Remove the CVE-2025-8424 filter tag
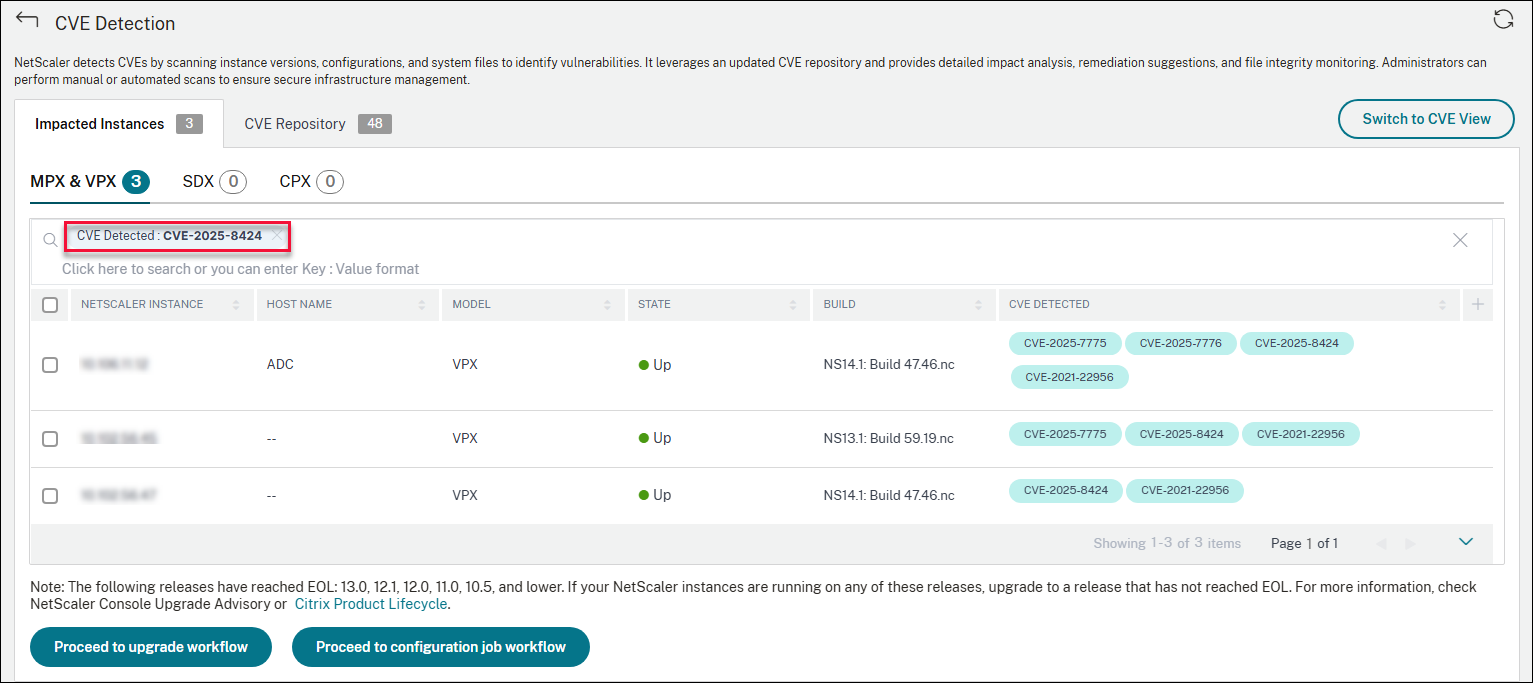1533x683 pixels. (x=277, y=236)
